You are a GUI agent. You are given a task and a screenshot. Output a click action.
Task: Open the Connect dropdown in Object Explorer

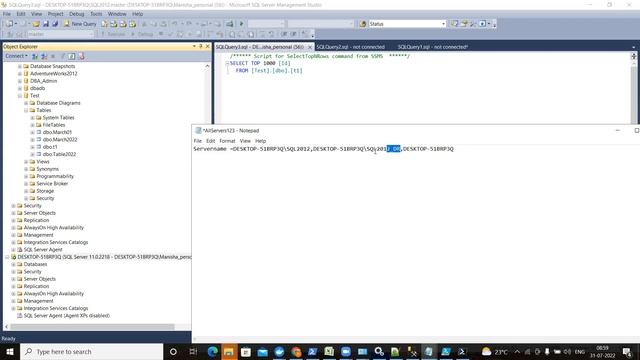point(16,56)
